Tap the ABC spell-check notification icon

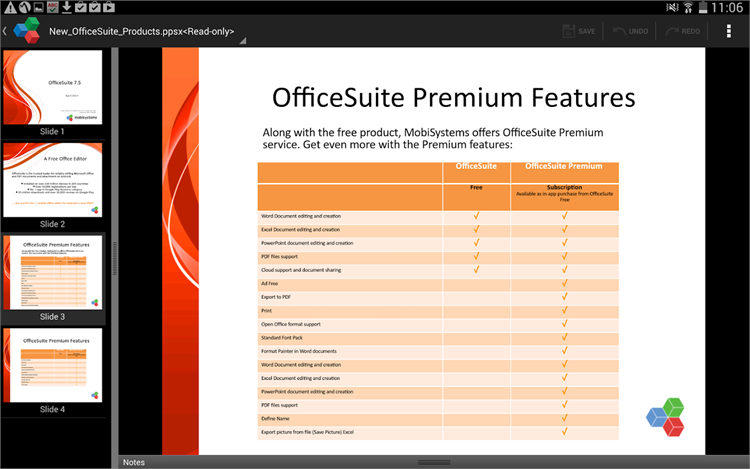point(53,7)
